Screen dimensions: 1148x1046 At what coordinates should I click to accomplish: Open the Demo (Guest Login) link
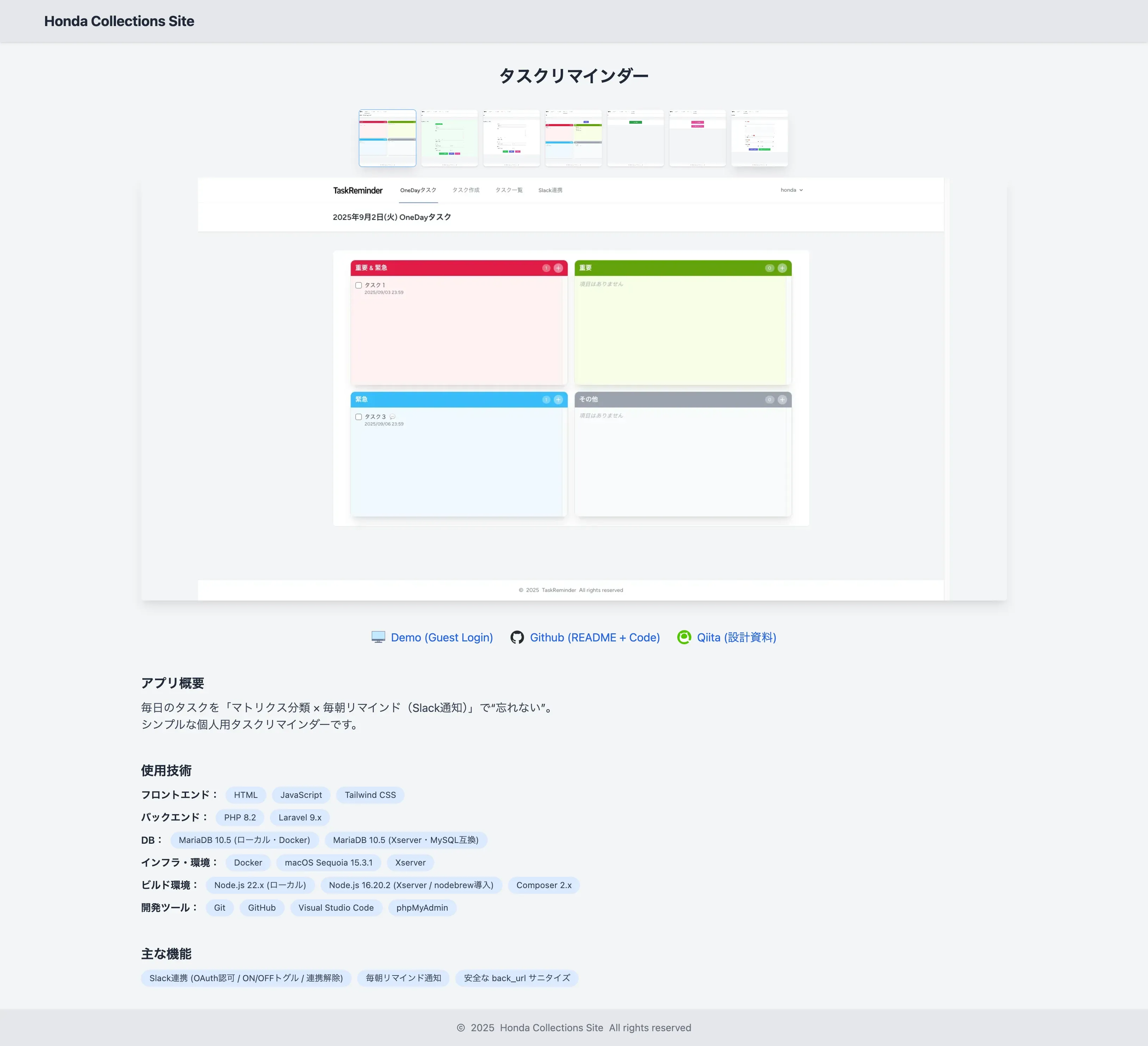441,637
